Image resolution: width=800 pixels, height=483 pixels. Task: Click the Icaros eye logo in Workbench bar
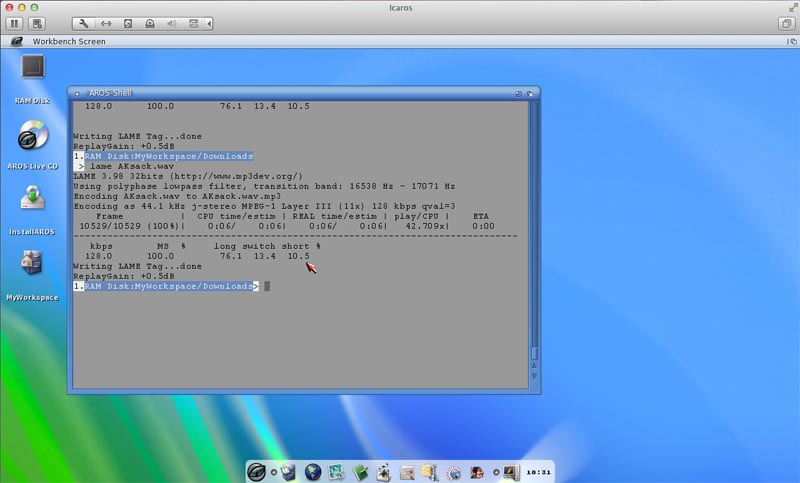tap(17, 41)
